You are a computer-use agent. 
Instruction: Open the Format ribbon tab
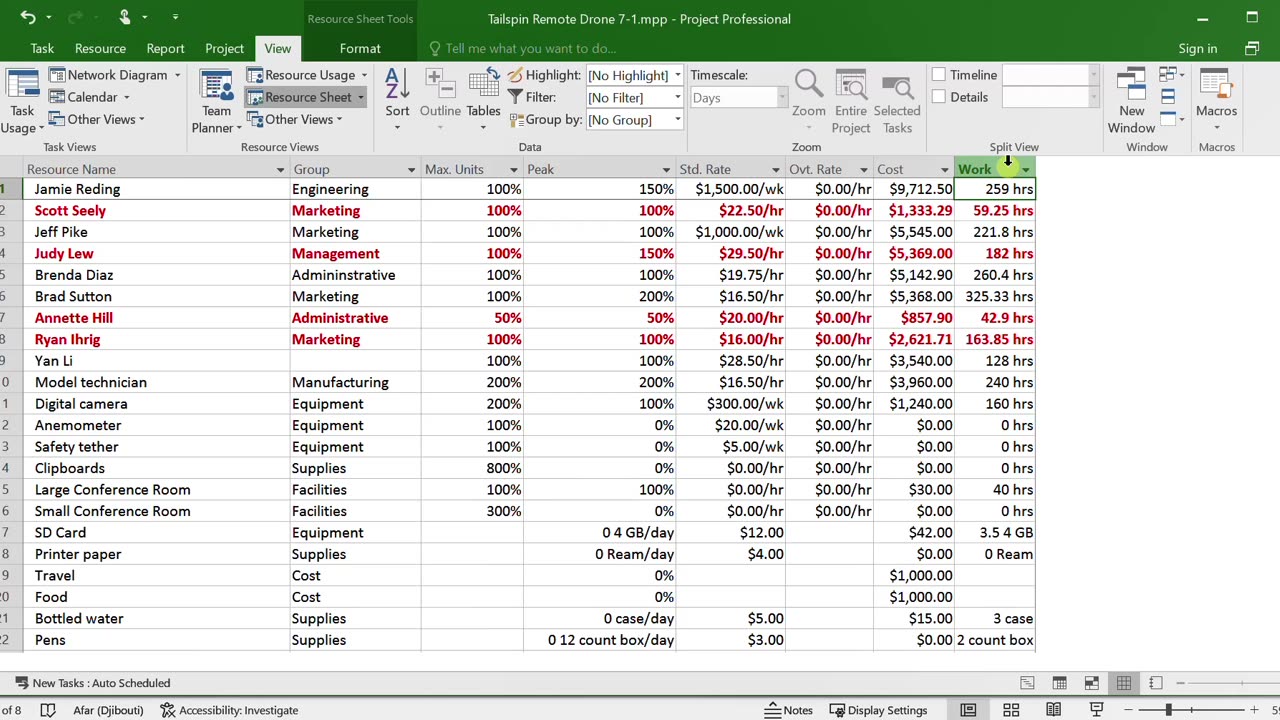[x=360, y=48]
